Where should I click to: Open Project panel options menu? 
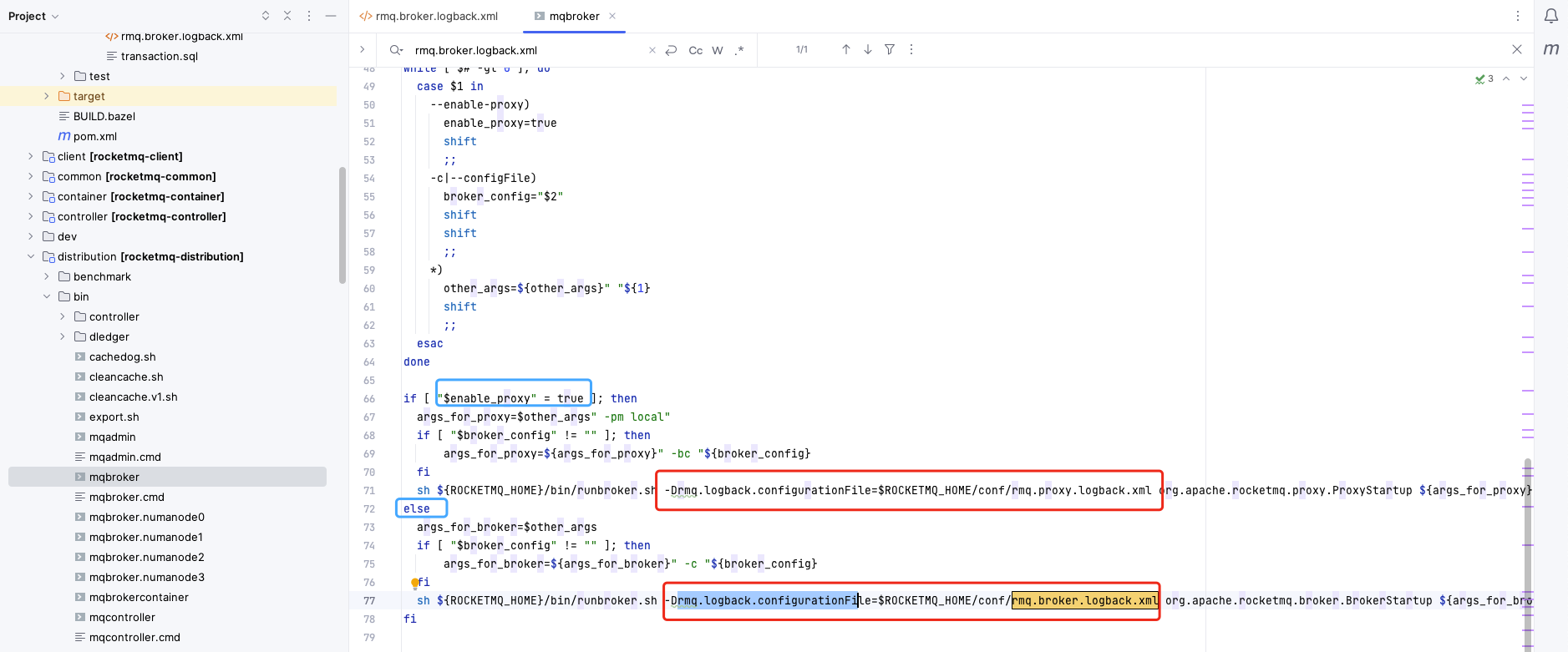coord(309,16)
